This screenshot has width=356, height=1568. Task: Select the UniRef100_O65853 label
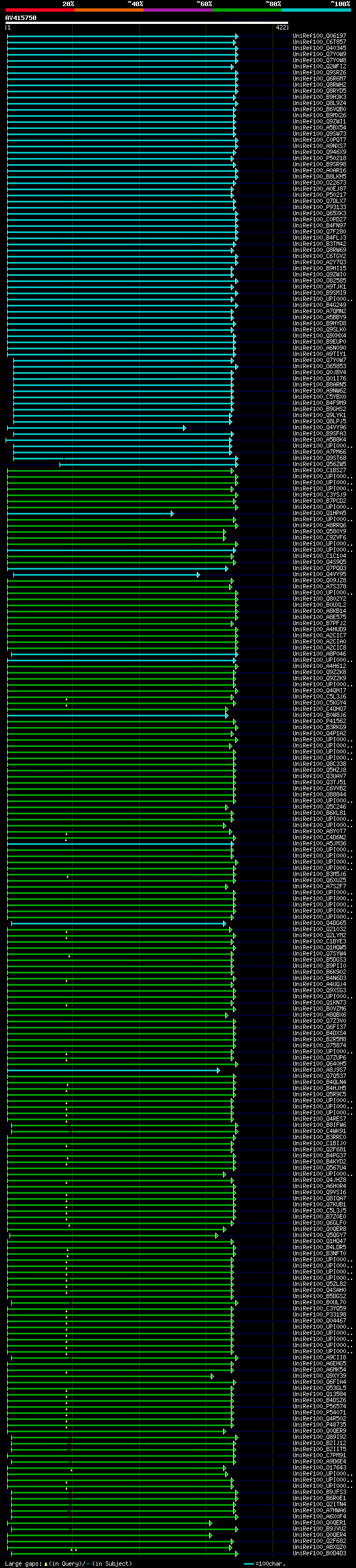click(319, 366)
